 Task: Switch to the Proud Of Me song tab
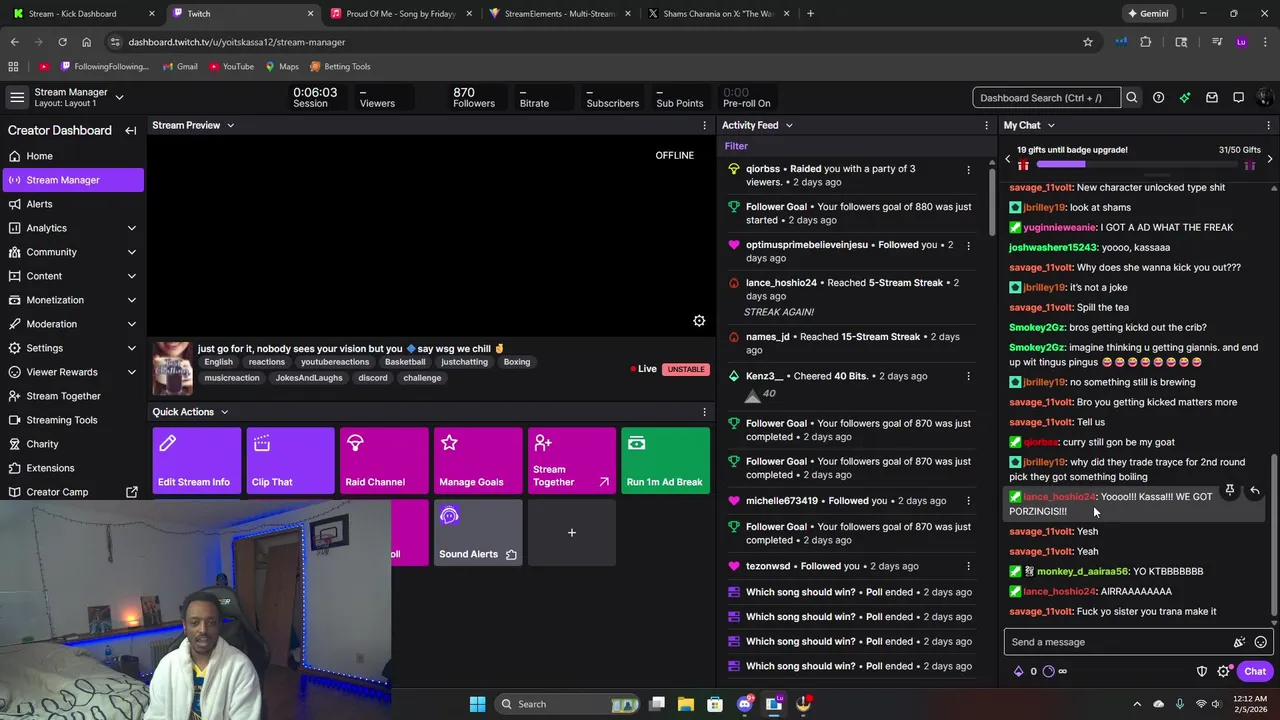coord(400,14)
